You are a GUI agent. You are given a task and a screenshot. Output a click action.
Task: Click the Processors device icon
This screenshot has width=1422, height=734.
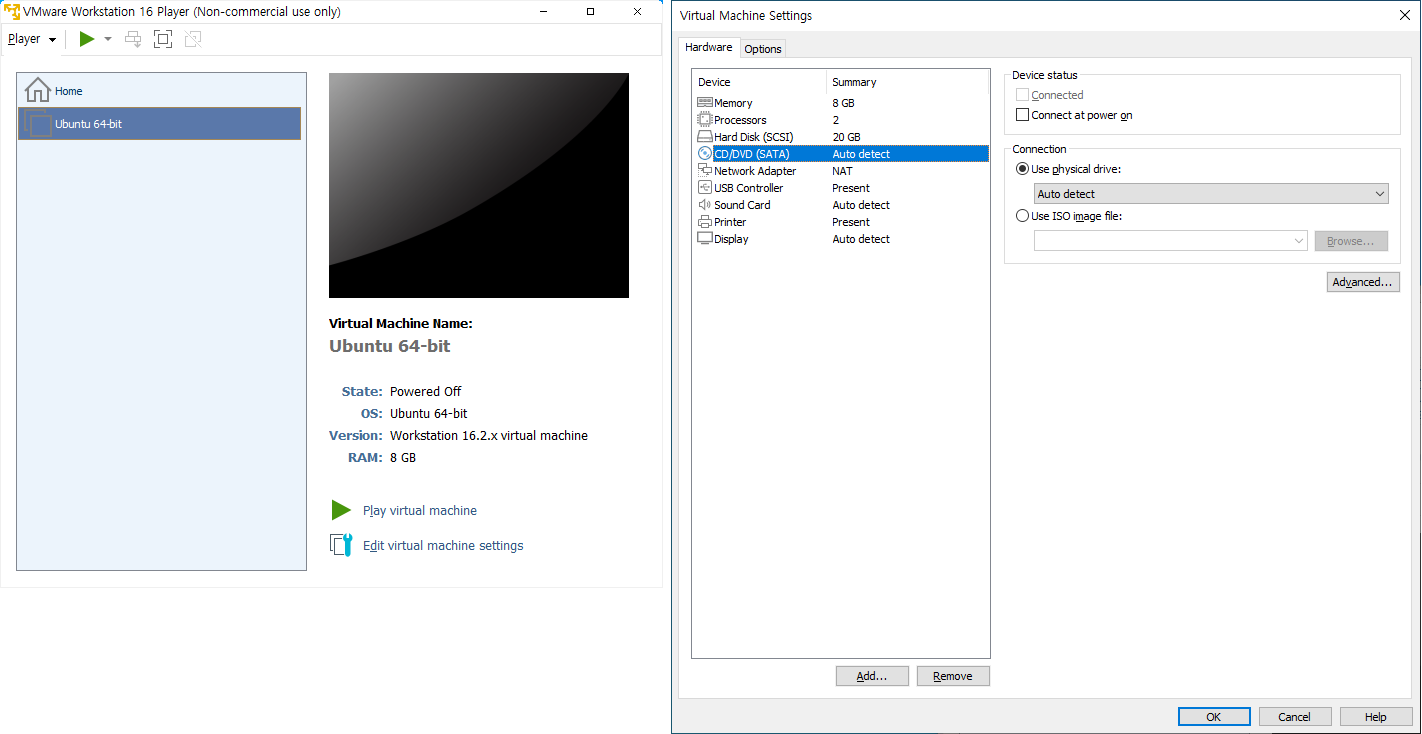point(705,120)
